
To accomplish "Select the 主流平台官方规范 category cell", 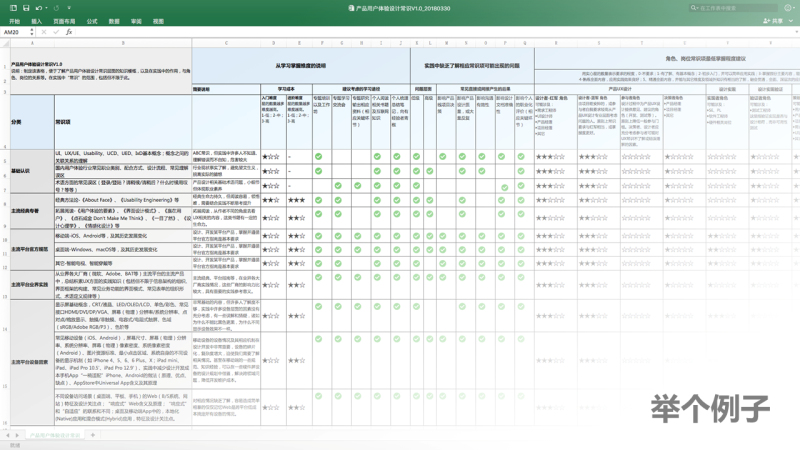I will pyautogui.click(x=32, y=249).
